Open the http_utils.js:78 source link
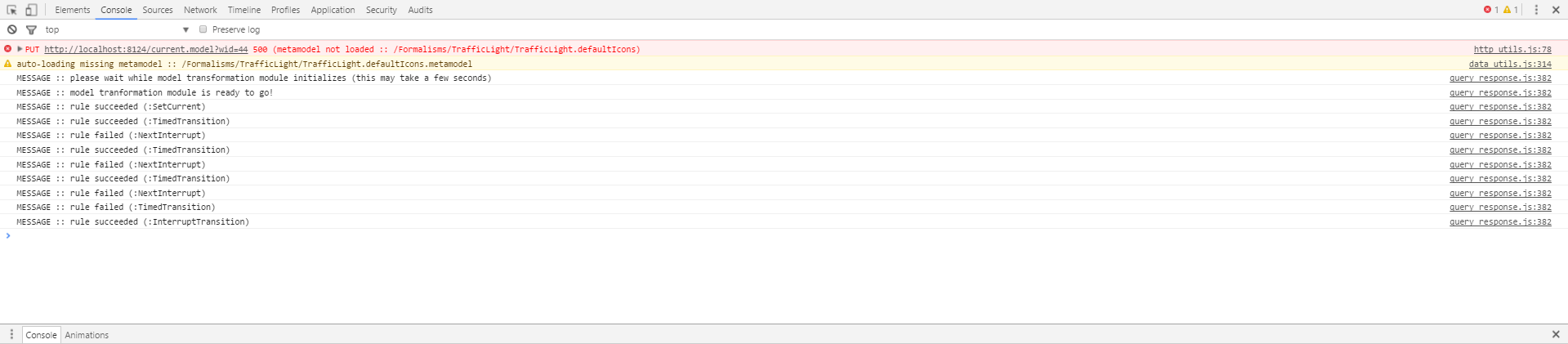 click(1512, 49)
